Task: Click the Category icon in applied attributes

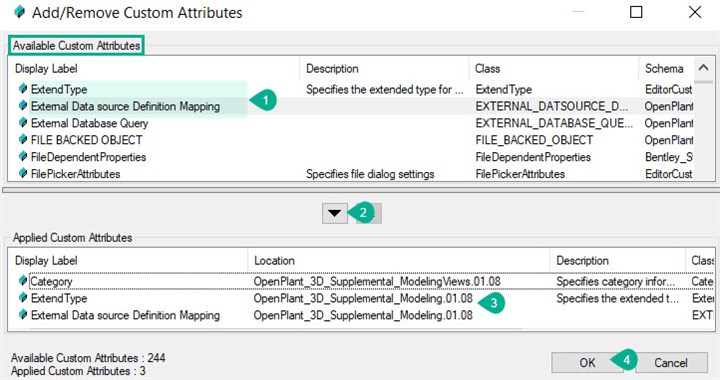Action: tap(22, 280)
